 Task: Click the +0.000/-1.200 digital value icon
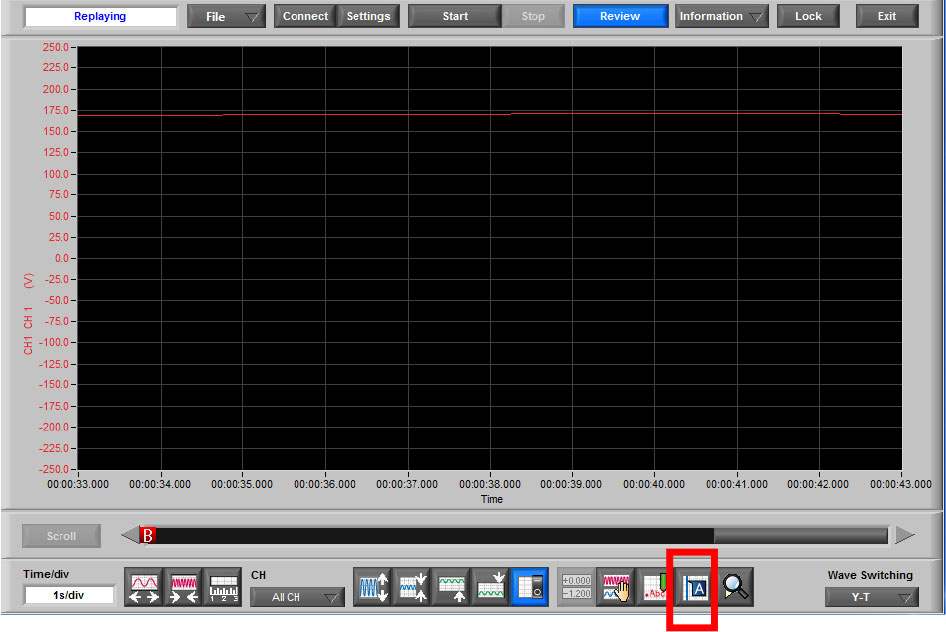(576, 587)
